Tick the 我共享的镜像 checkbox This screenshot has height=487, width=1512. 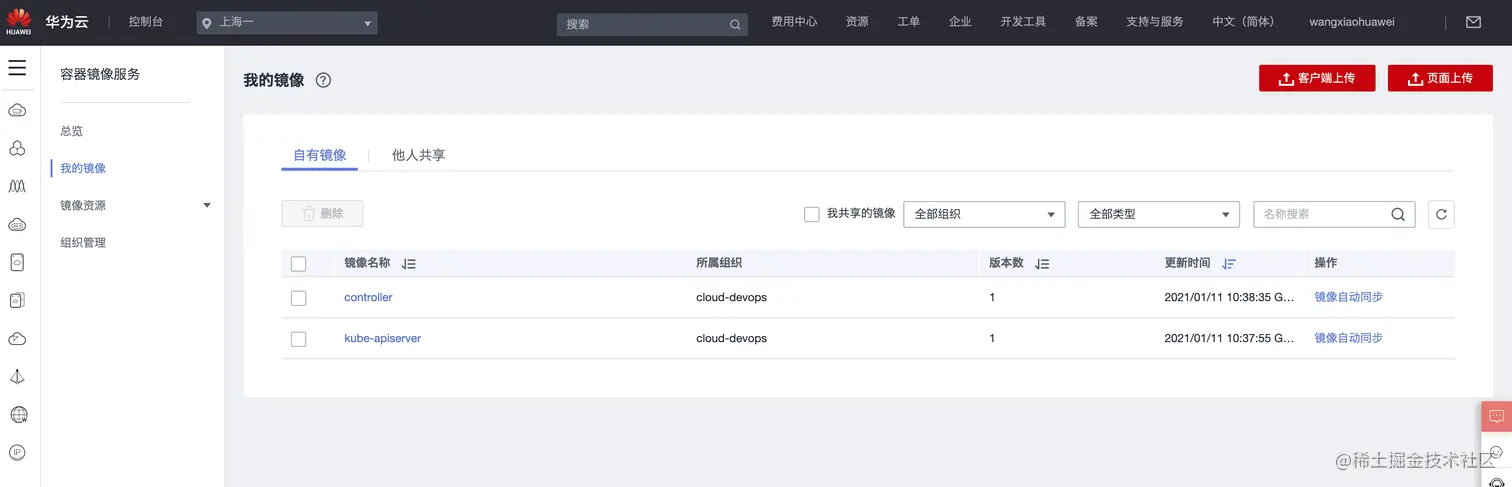[x=812, y=214]
